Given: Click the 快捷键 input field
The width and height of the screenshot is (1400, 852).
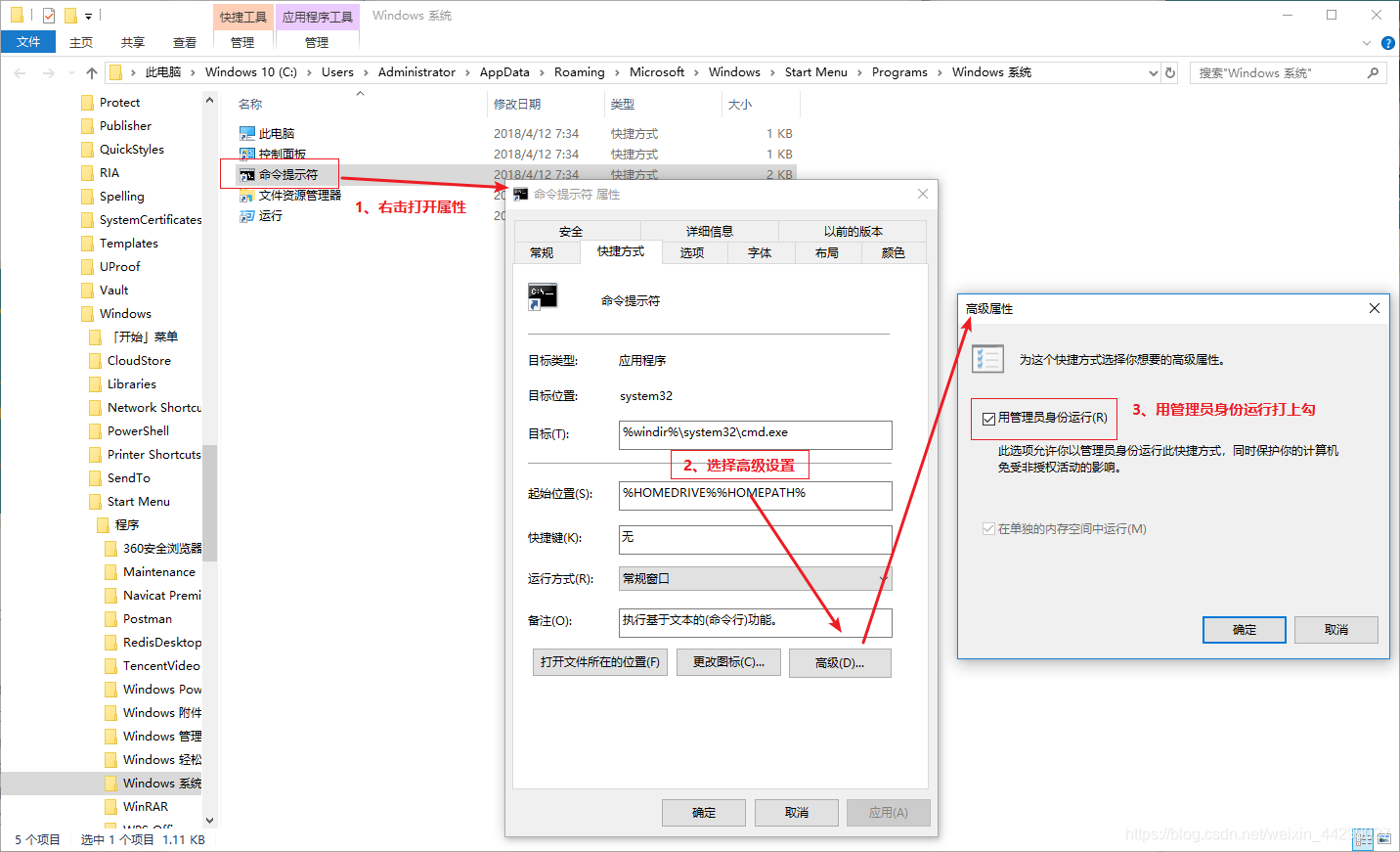Looking at the screenshot, I should click(x=756, y=539).
